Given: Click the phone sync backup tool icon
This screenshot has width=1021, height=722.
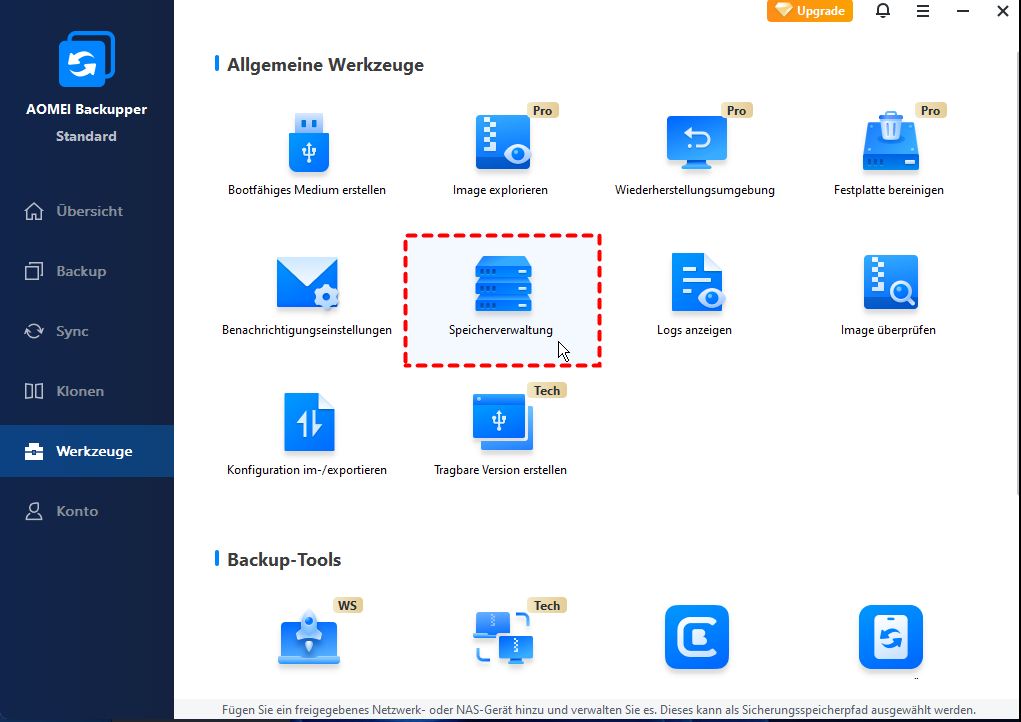Looking at the screenshot, I should (890, 637).
